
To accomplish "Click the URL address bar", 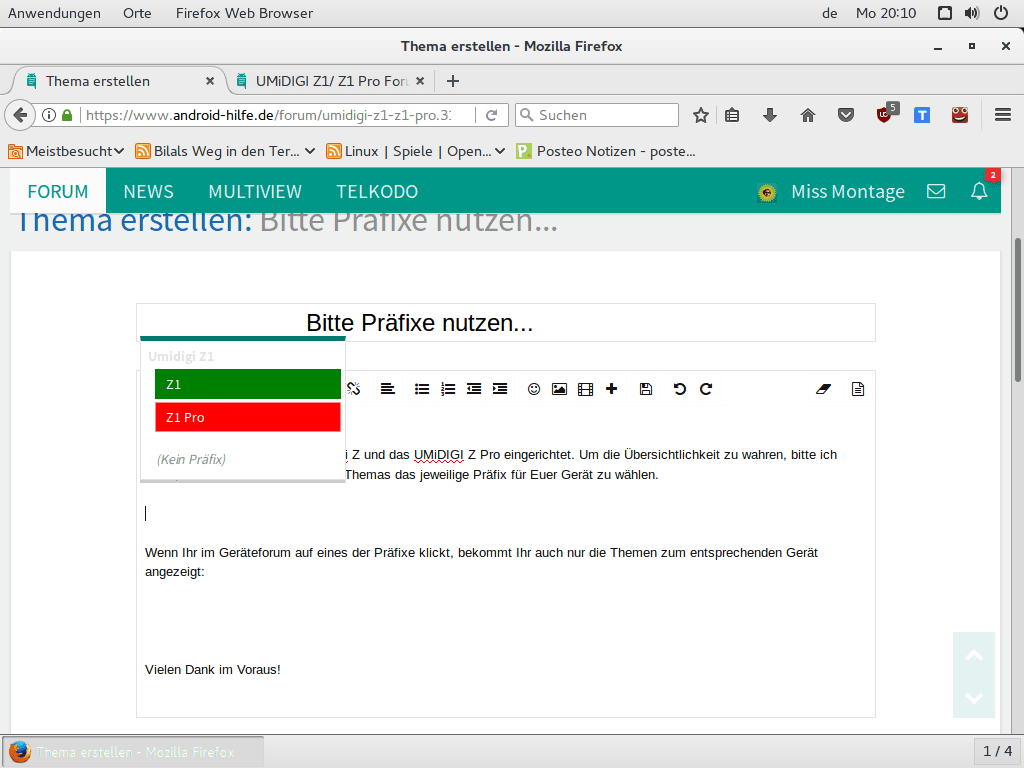I will click(268, 116).
